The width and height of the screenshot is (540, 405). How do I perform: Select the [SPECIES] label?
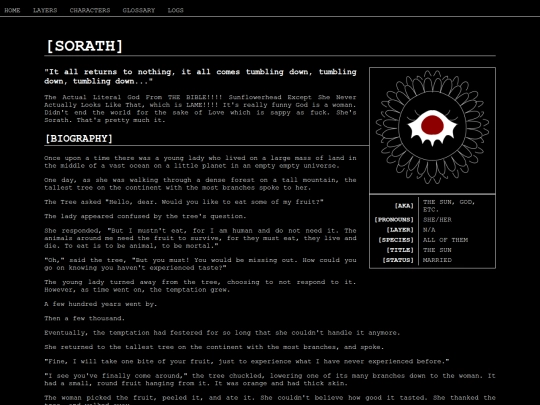[396, 240]
